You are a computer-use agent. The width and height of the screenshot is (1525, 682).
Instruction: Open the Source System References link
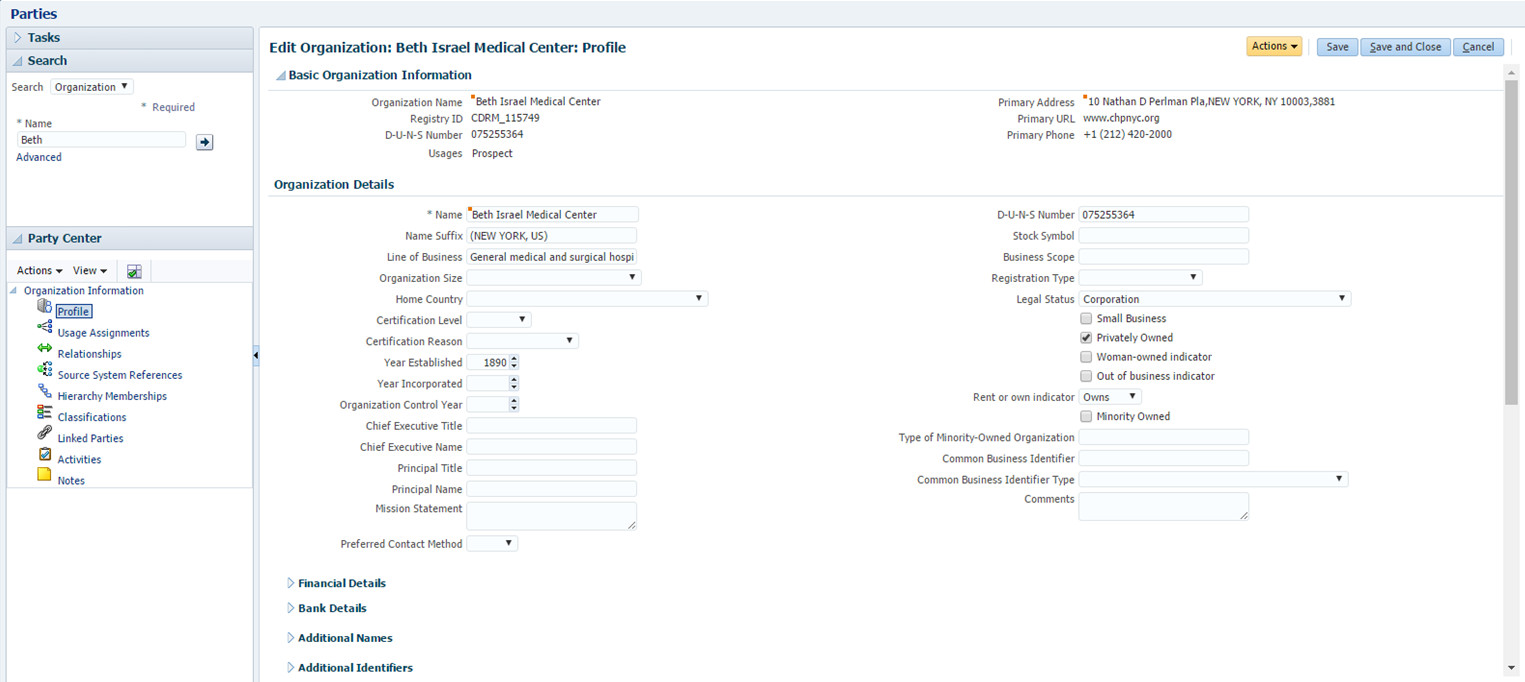pyautogui.click(x=120, y=375)
